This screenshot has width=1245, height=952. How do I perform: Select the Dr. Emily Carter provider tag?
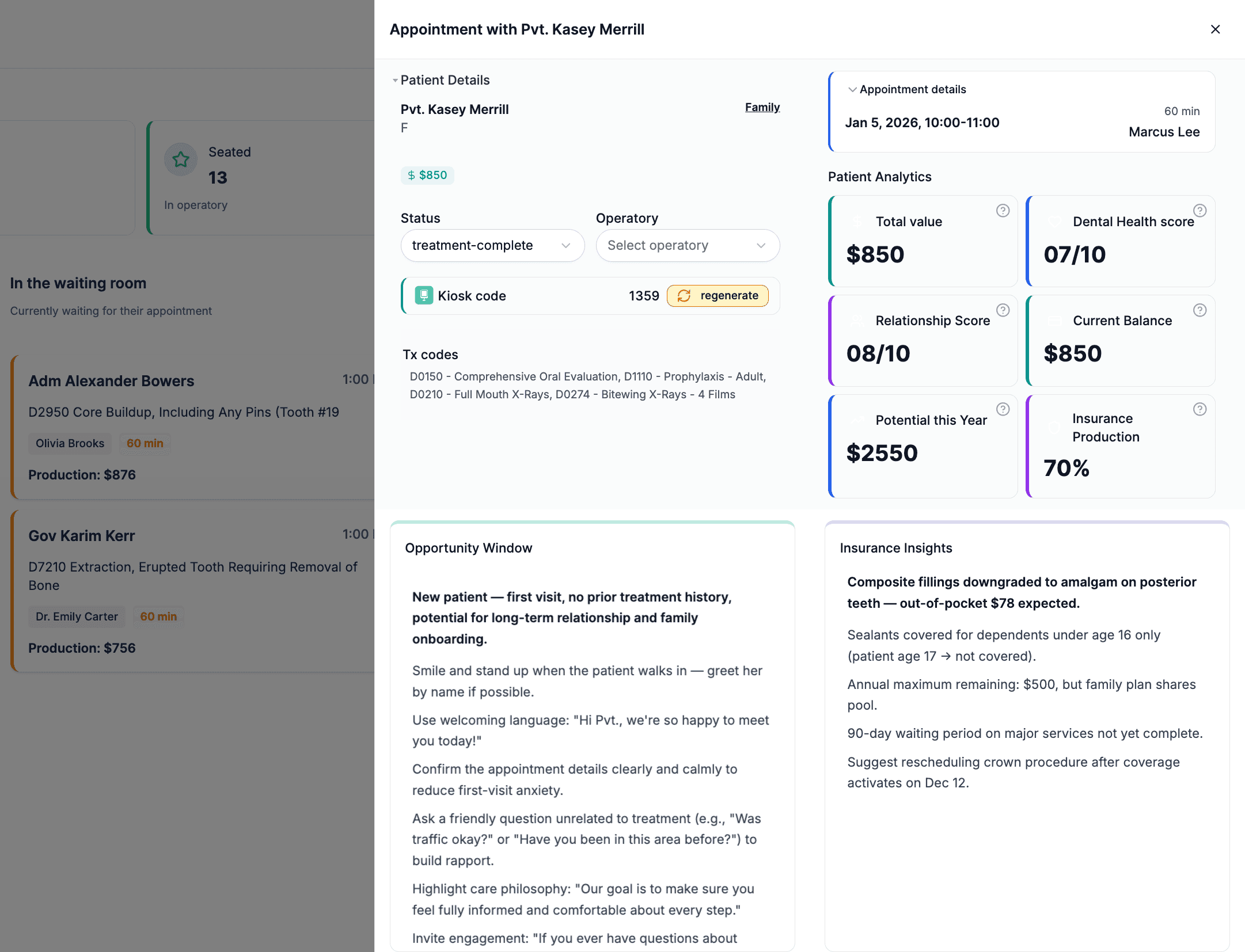[x=77, y=616]
